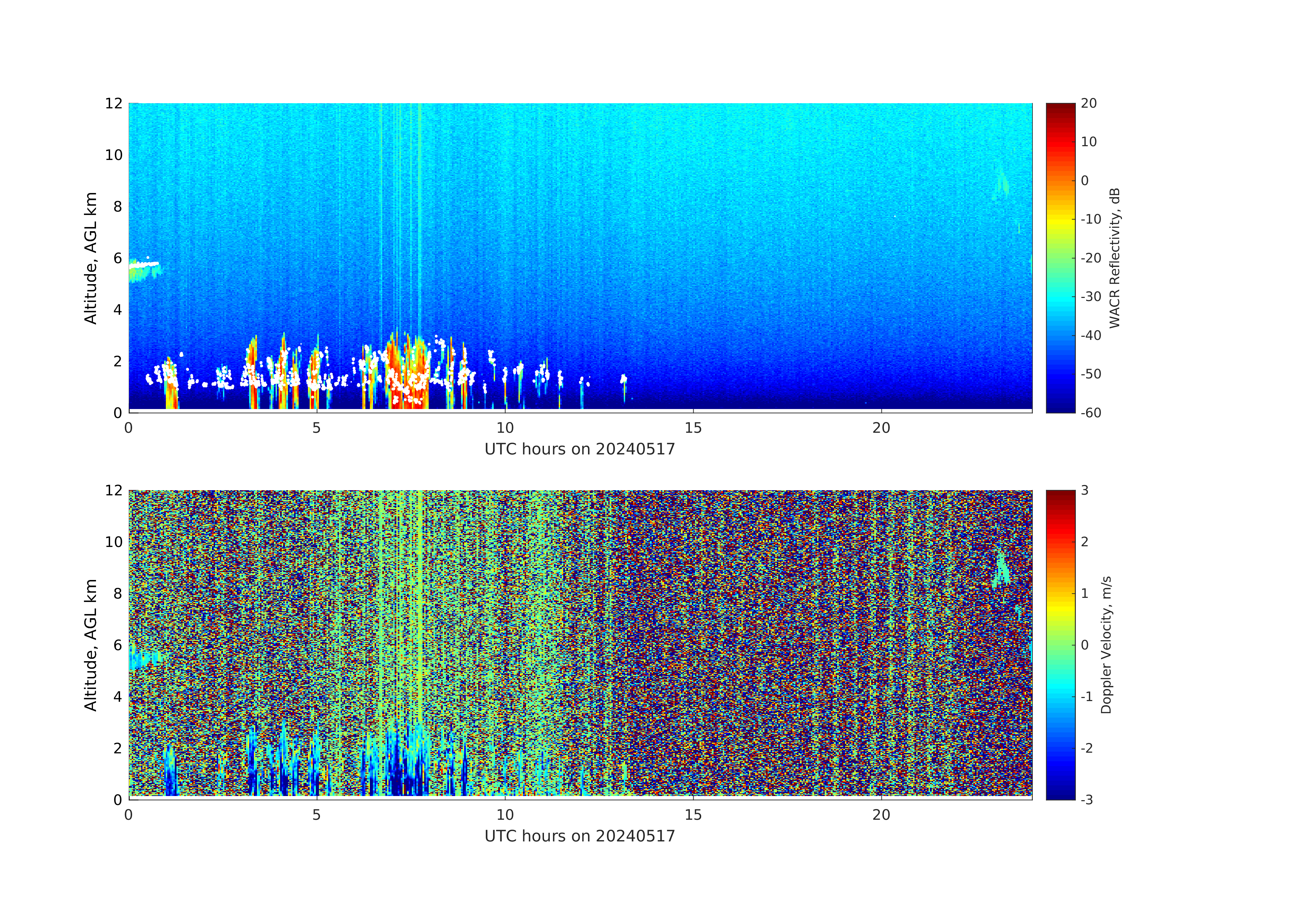Click the top plot's 'Altitude, AGL km' label
Screen dimensions: 1316x903
tap(90, 258)
